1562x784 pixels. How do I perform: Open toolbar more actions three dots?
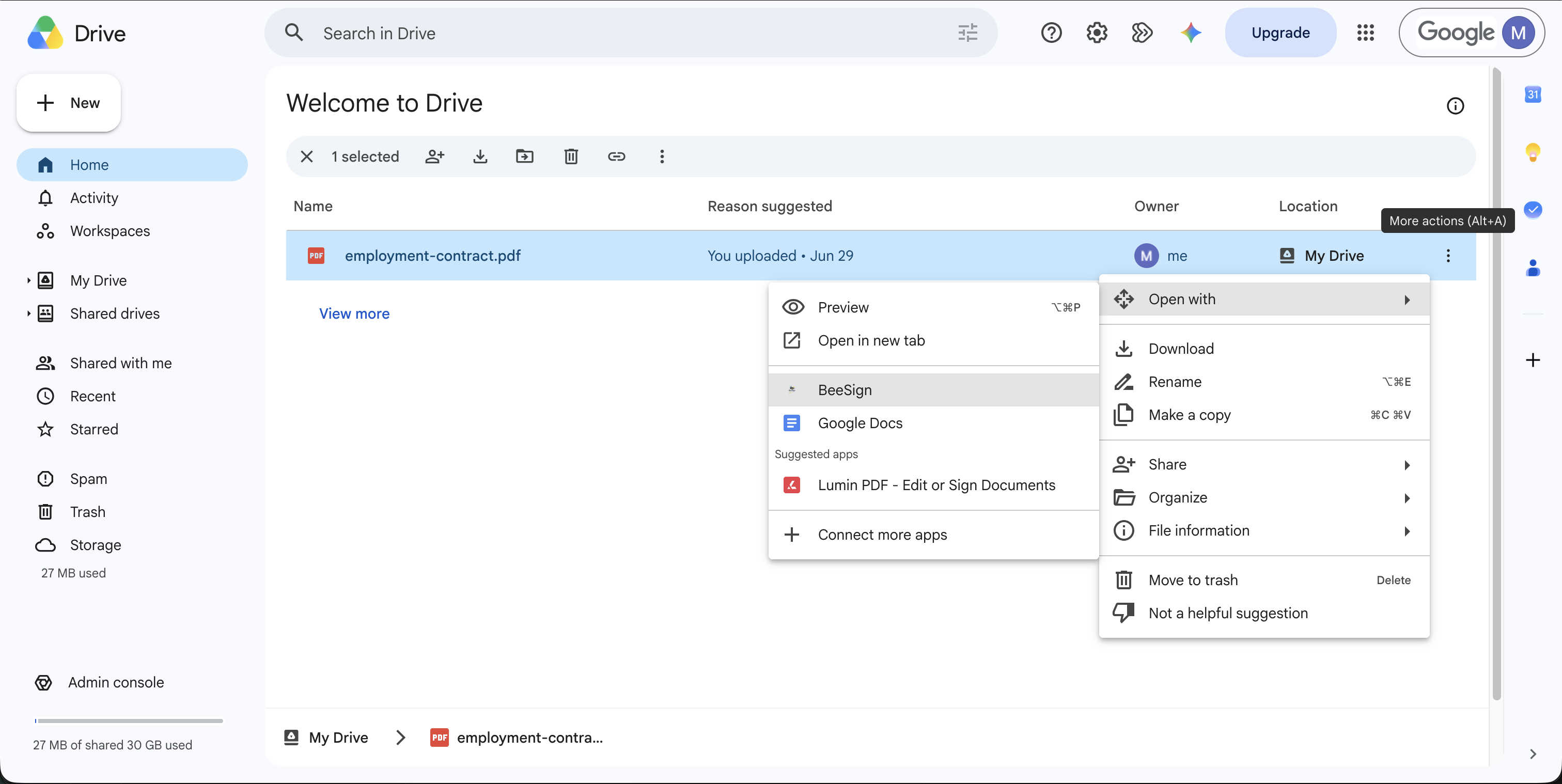pyautogui.click(x=662, y=156)
